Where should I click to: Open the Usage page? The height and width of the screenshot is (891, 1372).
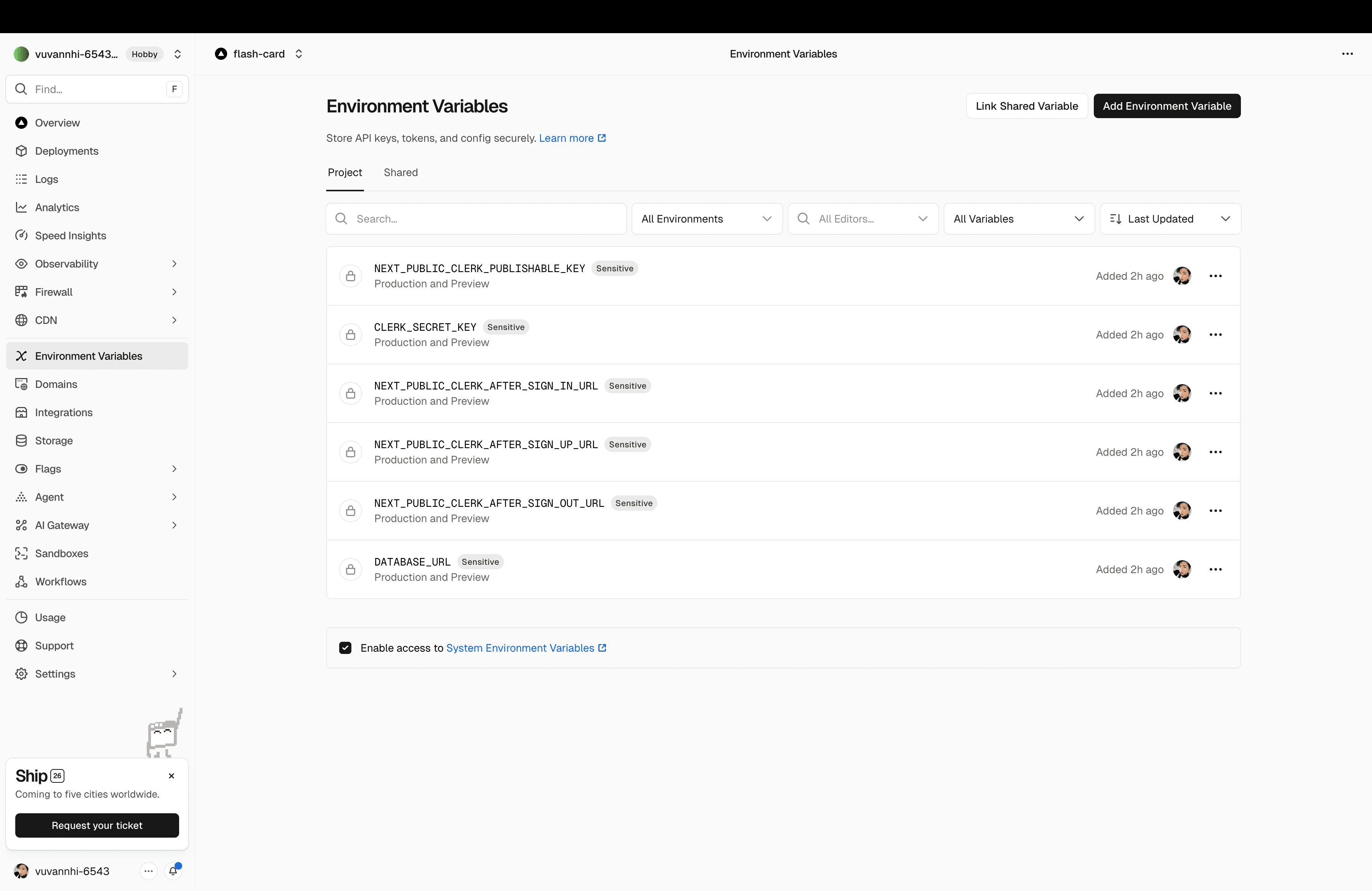[x=97, y=618]
